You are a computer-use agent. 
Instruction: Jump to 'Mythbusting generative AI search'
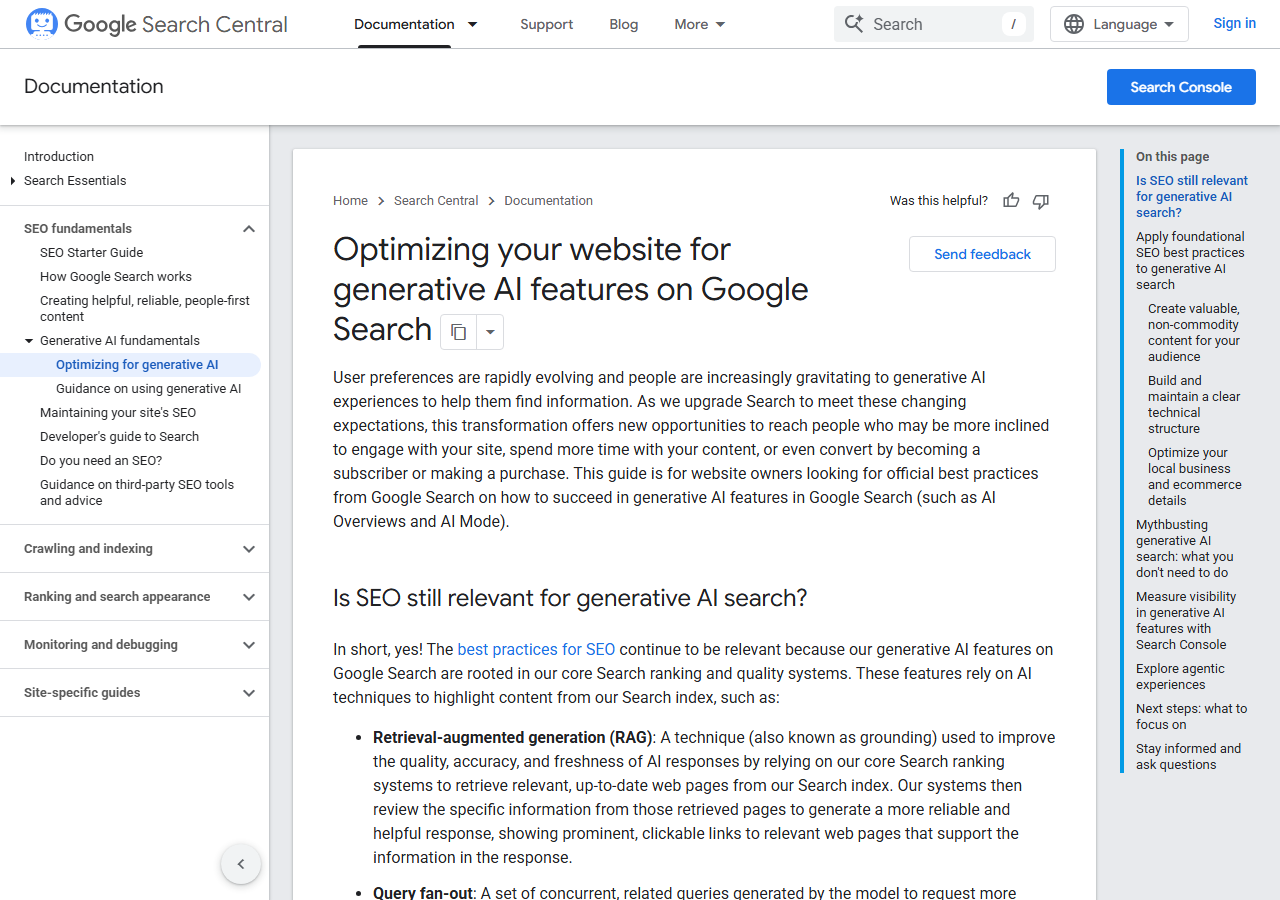click(1185, 549)
